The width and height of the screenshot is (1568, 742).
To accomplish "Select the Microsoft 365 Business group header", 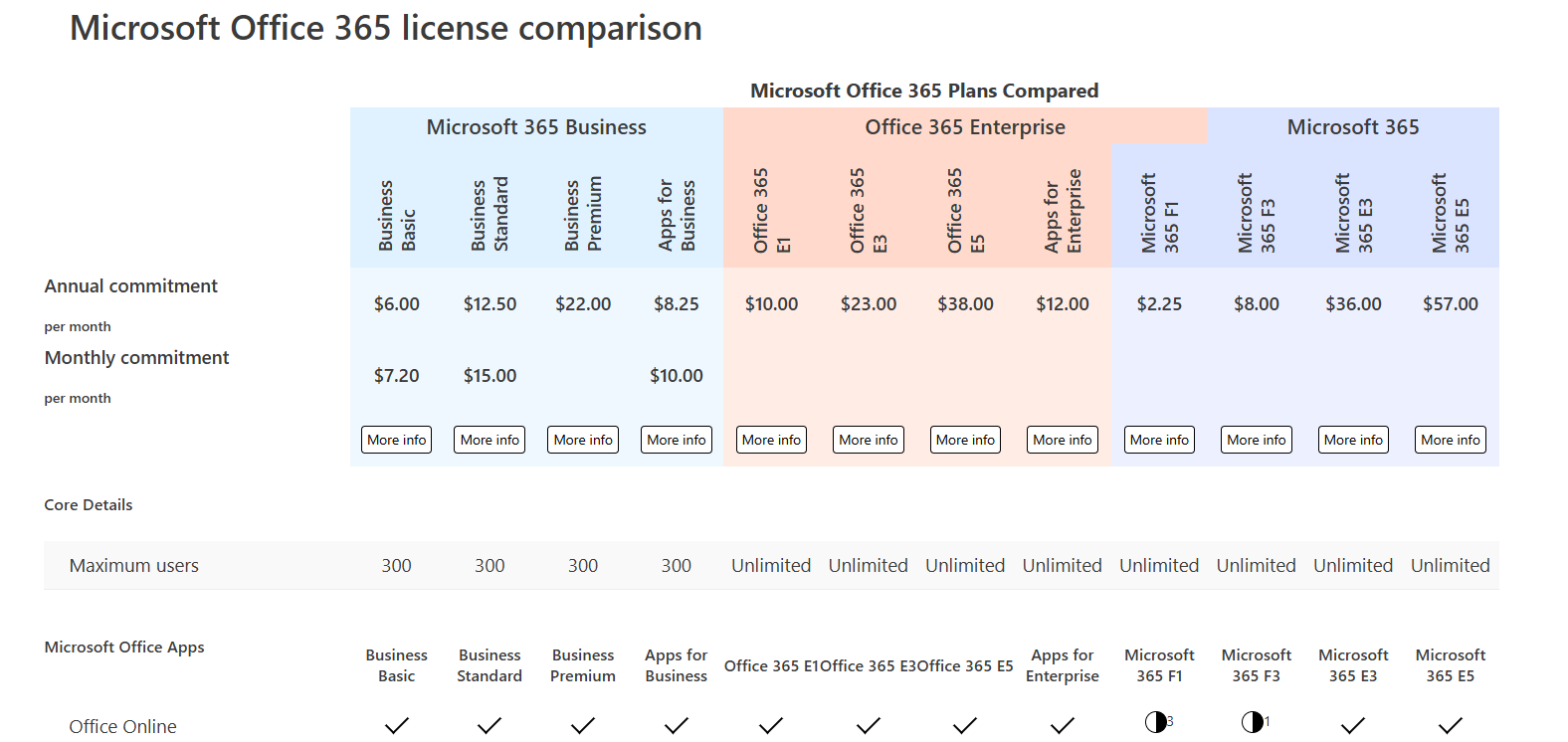I will tap(536, 127).
